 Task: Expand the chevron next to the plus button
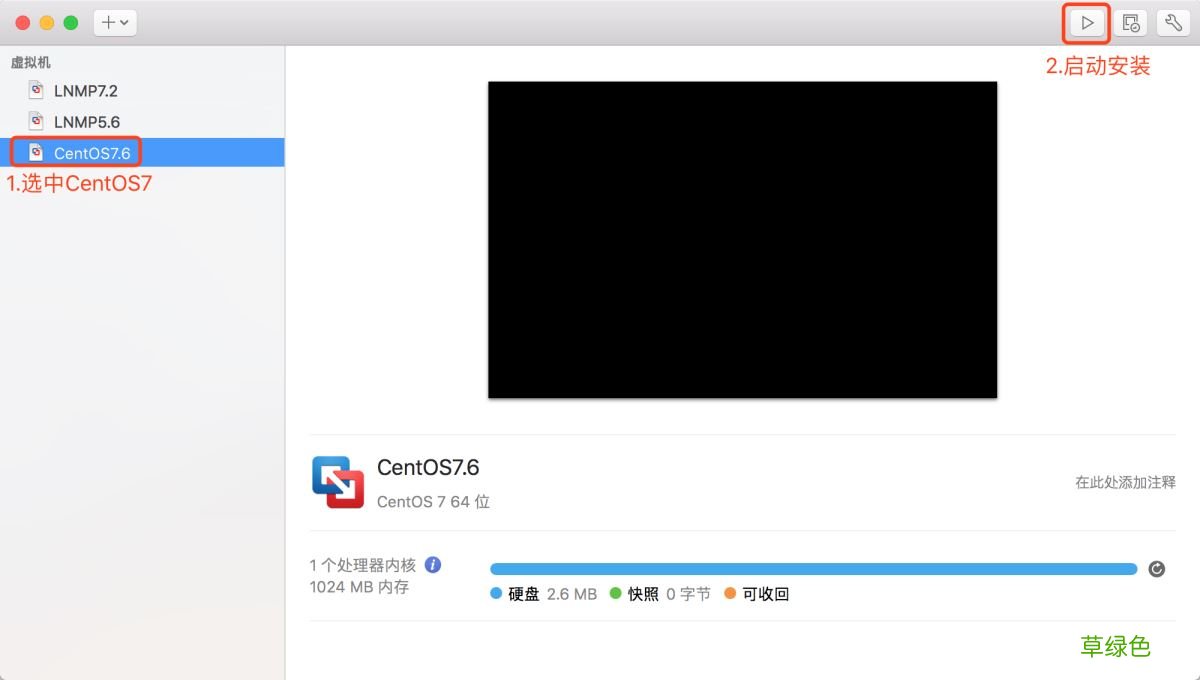(122, 22)
